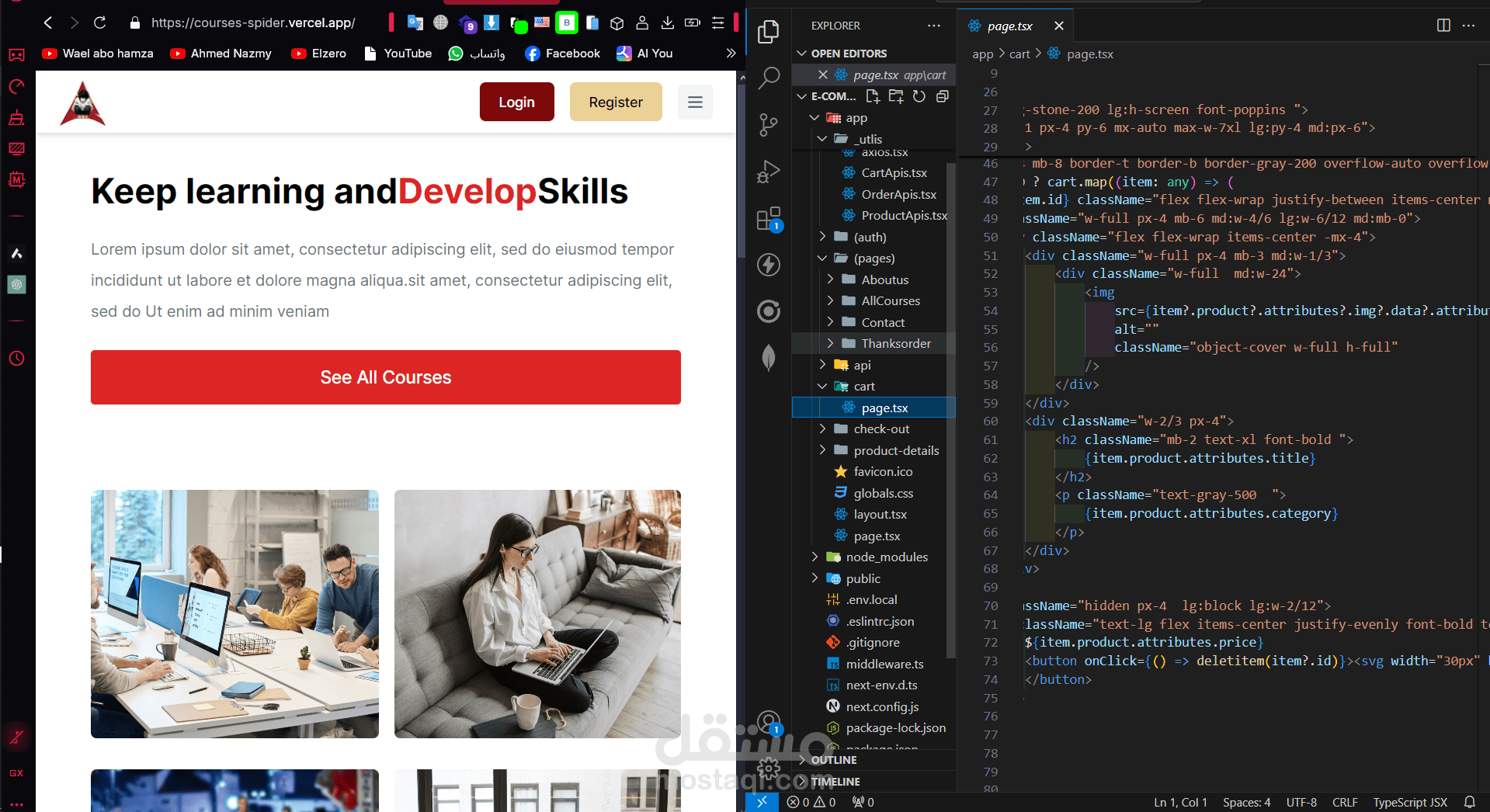Click the Spaces: 4 indentation setting

point(1246,802)
